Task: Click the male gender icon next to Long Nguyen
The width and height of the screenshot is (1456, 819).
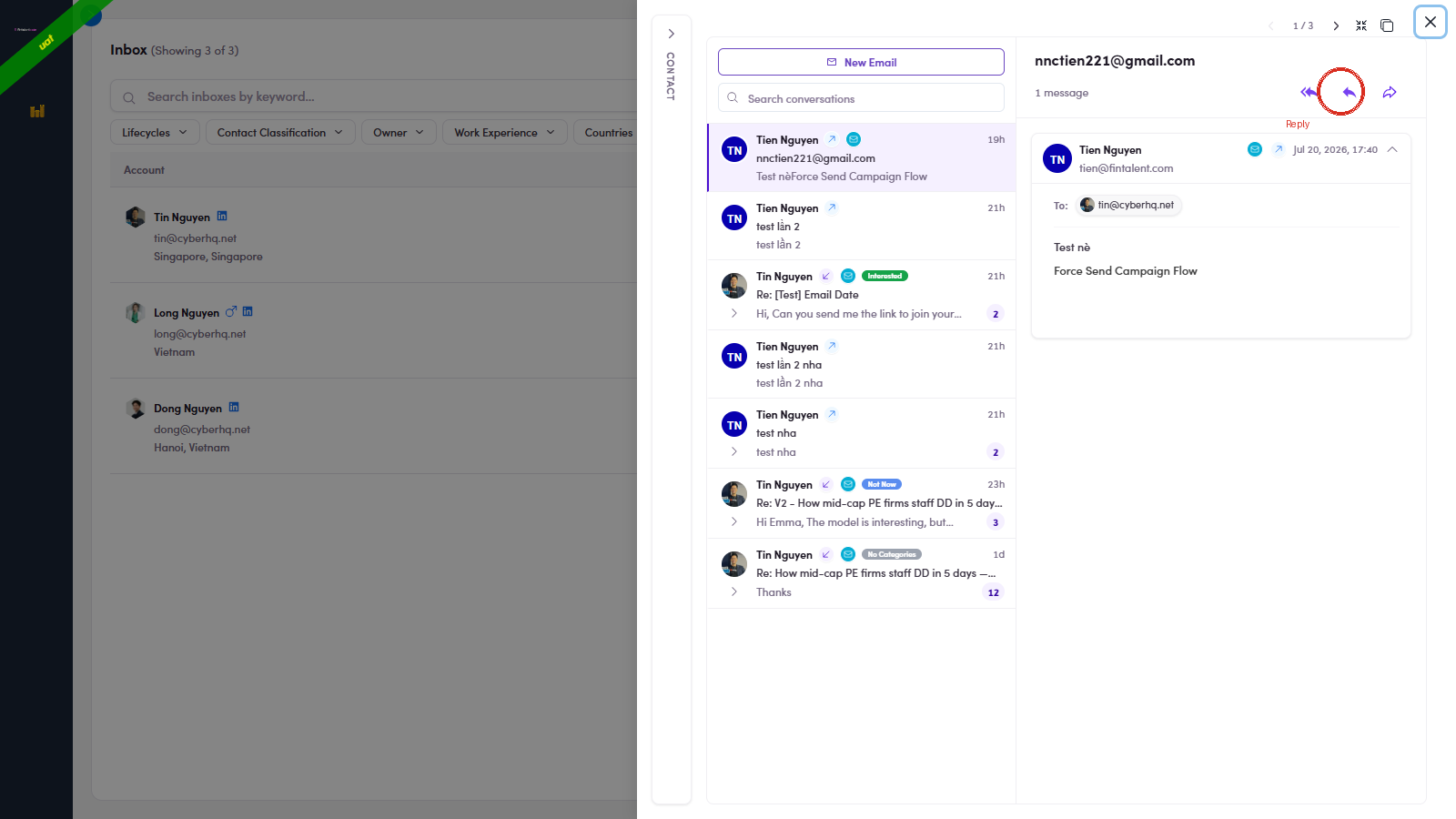Action: (x=231, y=312)
